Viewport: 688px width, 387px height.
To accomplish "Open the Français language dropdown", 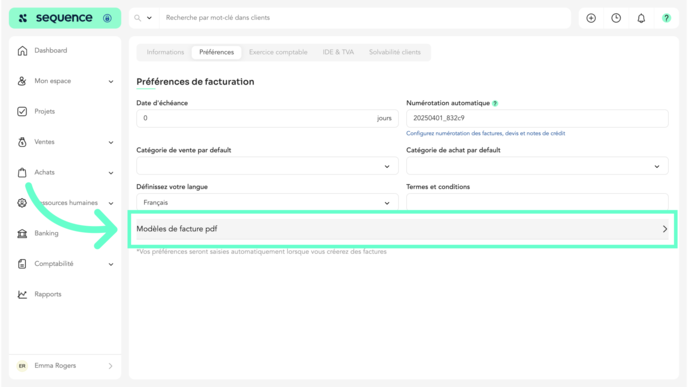I will [x=267, y=202].
